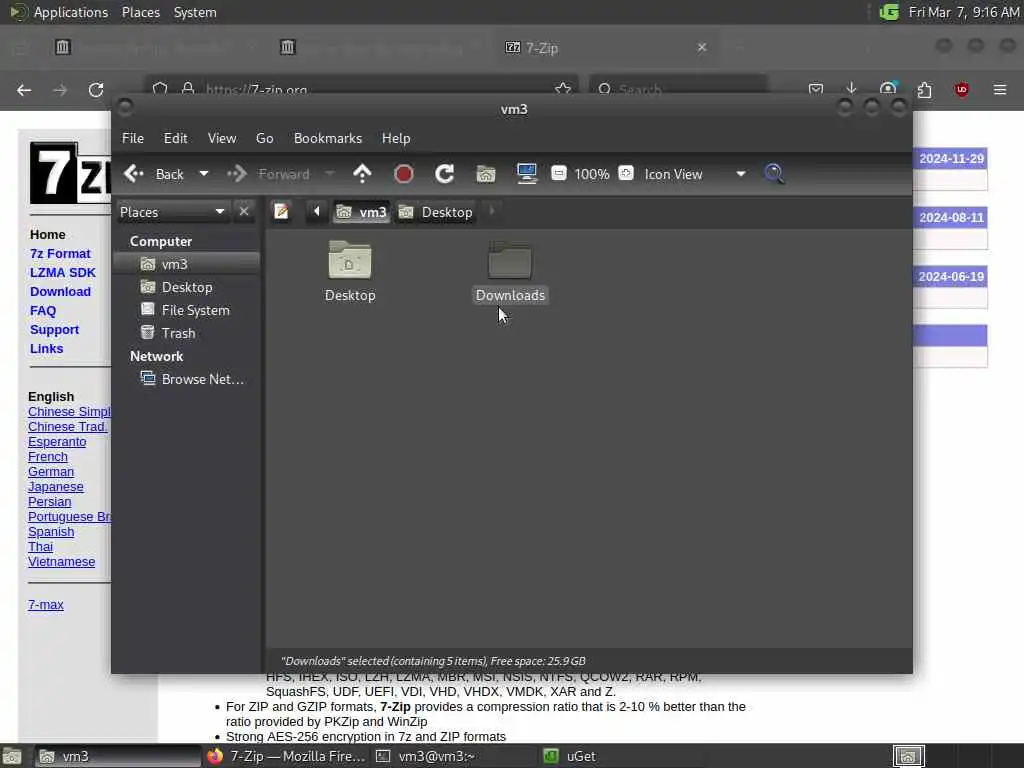Select the vm3 path bar button
The width and height of the screenshot is (1024, 768).
pos(361,212)
